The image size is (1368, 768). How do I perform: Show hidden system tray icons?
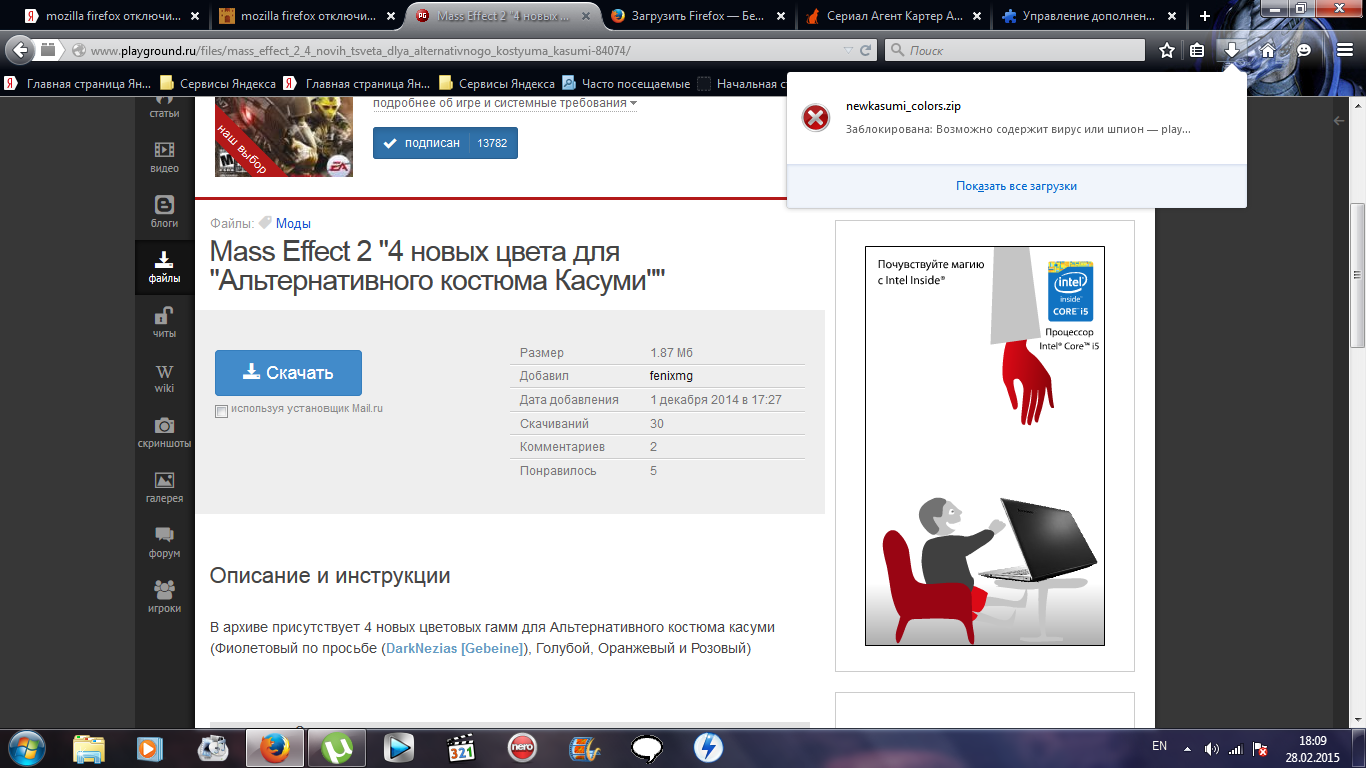pyautogui.click(x=1187, y=748)
